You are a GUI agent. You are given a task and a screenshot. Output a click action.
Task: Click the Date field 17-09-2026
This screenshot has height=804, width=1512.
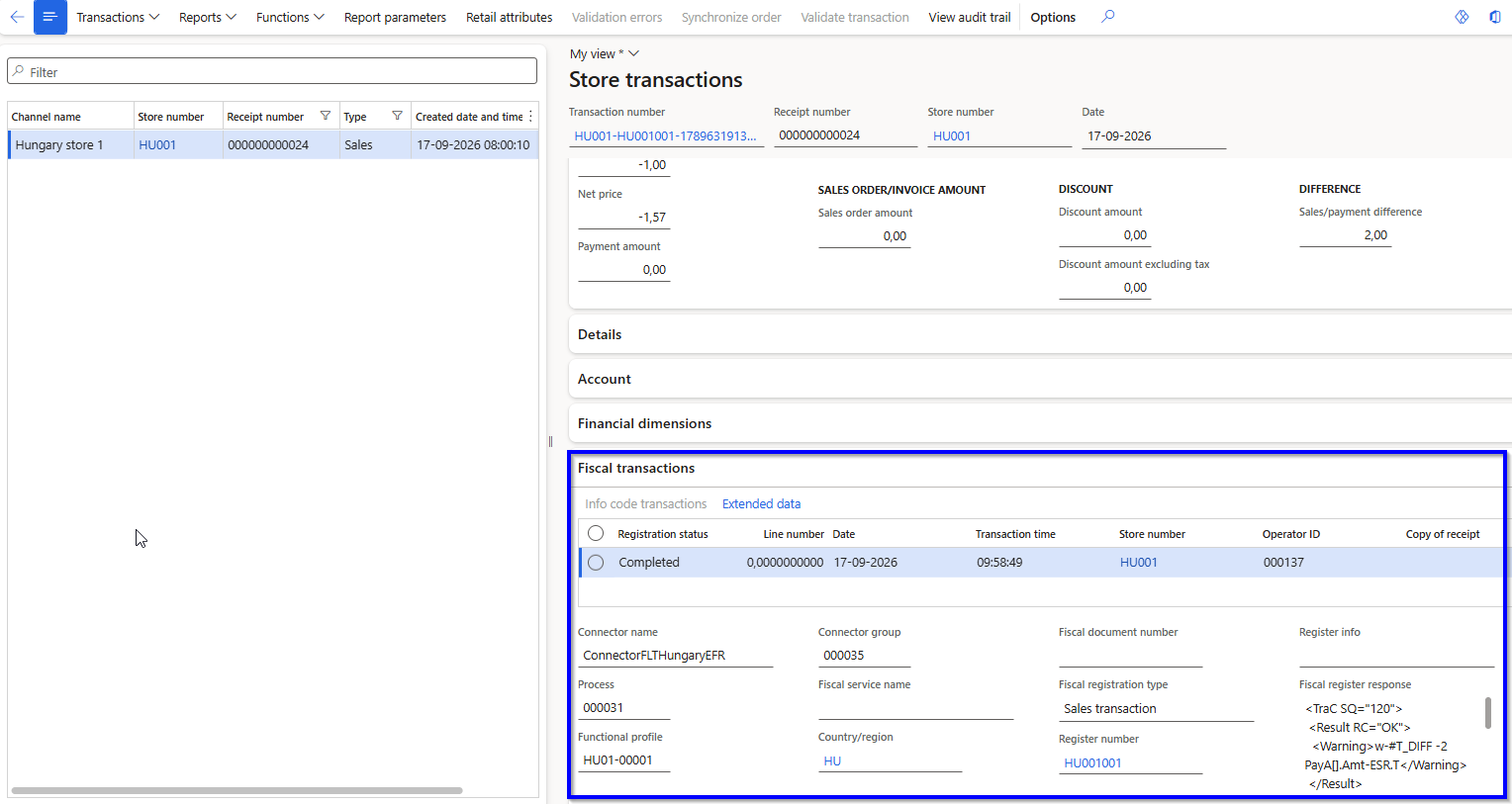point(1154,135)
